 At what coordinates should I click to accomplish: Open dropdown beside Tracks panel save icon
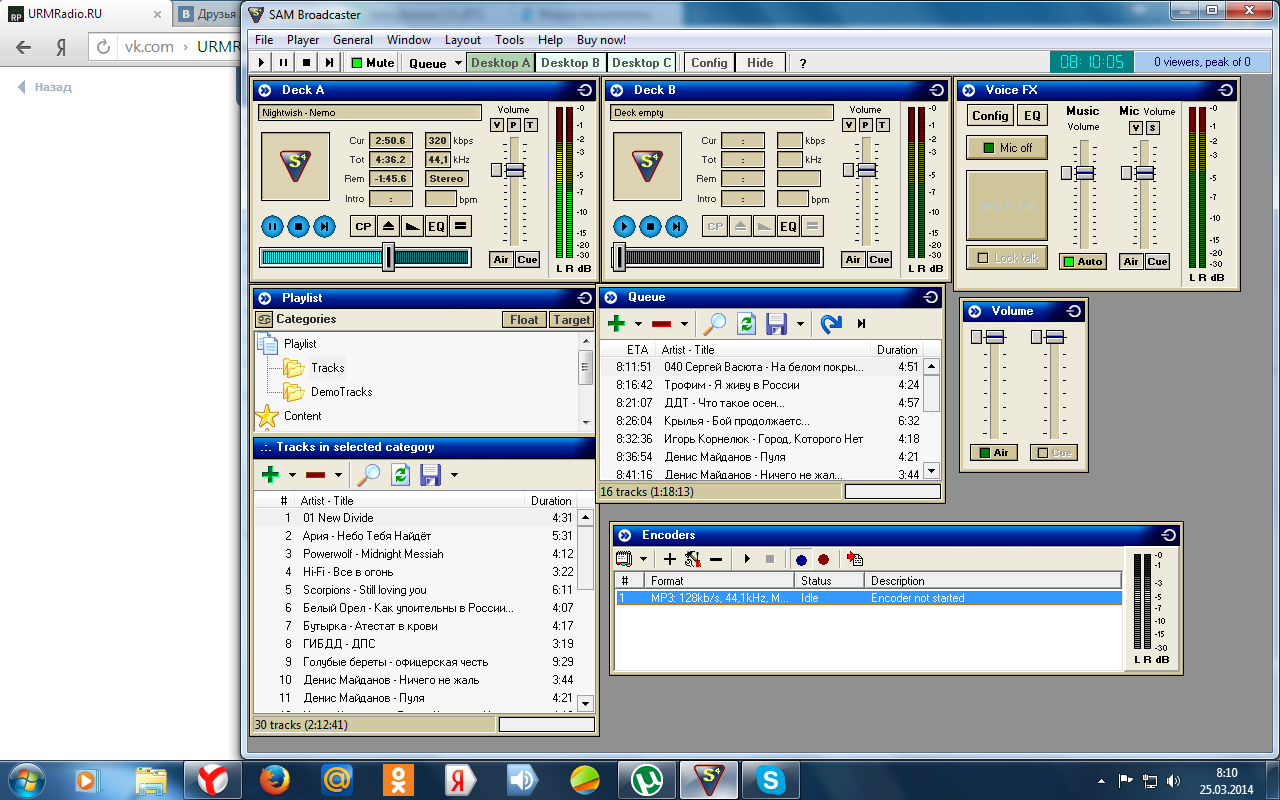click(455, 475)
